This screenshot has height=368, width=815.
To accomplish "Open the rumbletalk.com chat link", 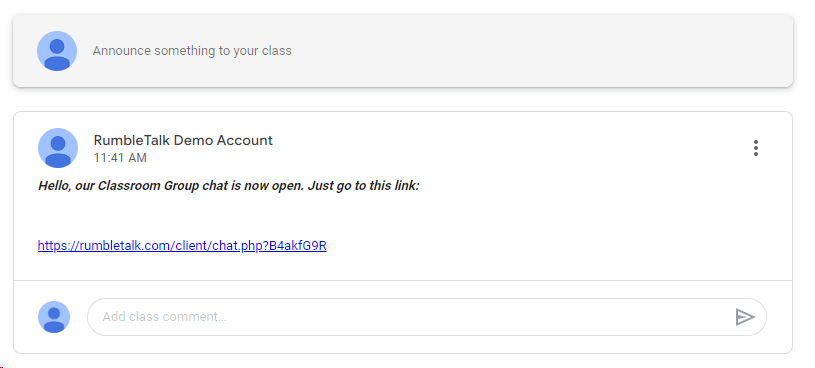I will tap(182, 245).
